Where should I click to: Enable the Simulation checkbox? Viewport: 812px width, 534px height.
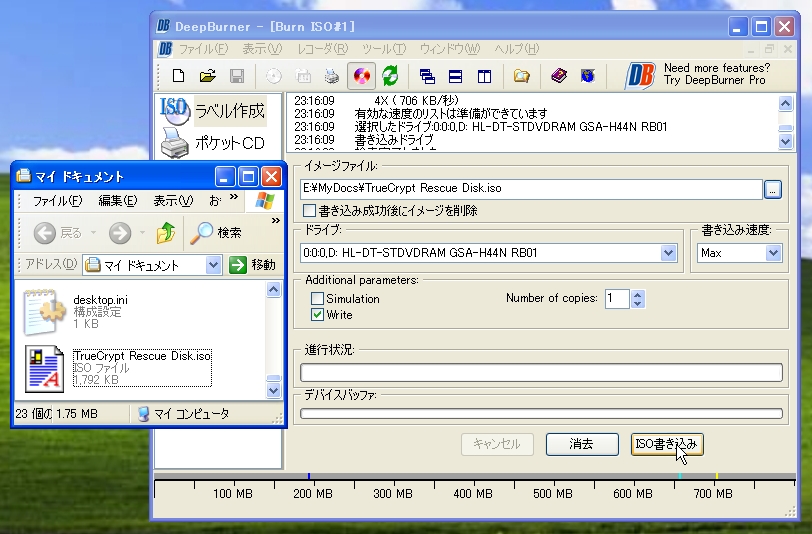(x=317, y=298)
